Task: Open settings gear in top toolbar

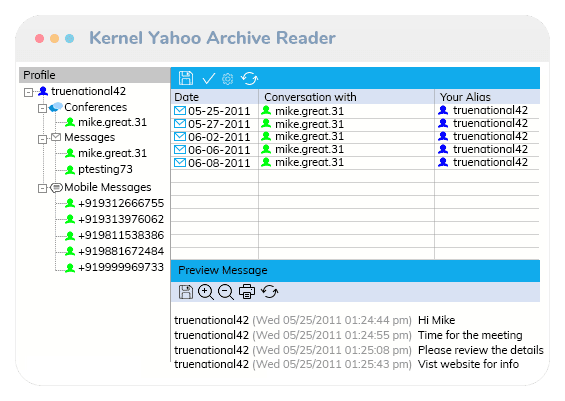Action: (x=227, y=79)
